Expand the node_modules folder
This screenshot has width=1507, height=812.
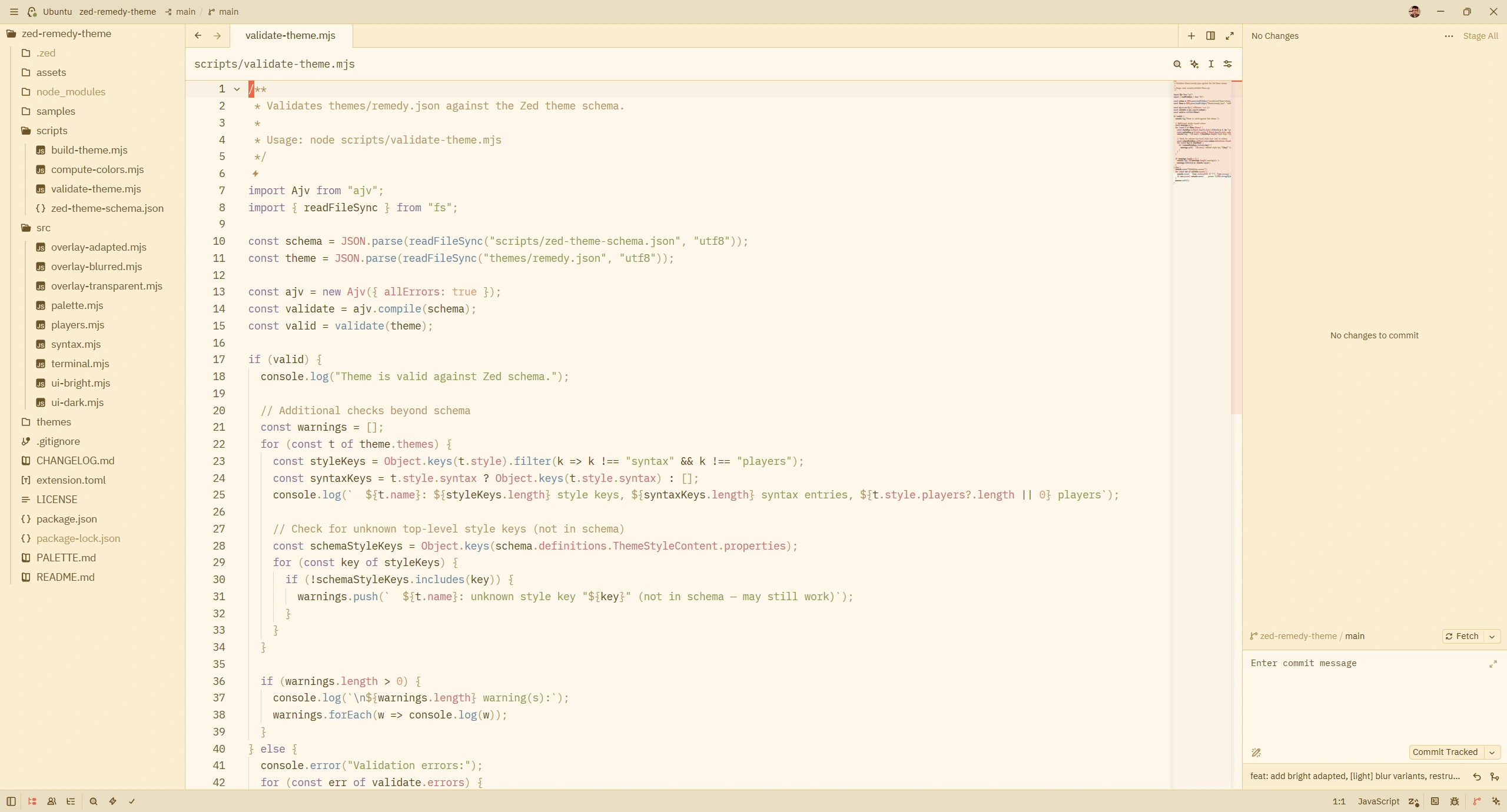coord(92,92)
